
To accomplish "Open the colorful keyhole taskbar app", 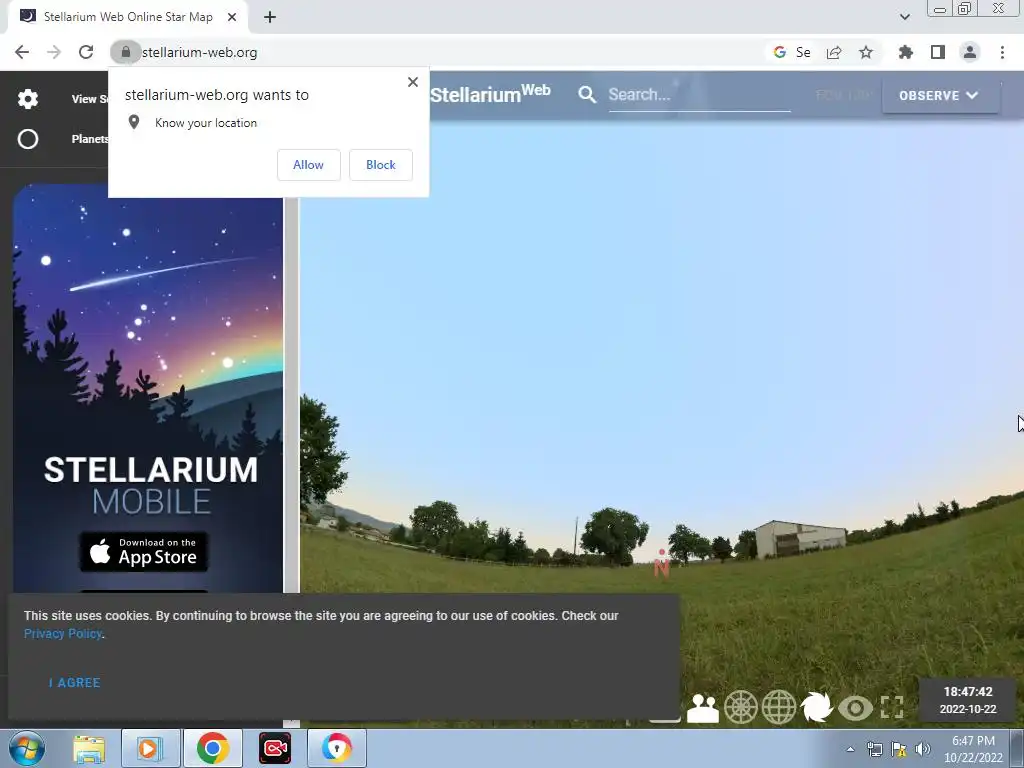I will point(337,748).
